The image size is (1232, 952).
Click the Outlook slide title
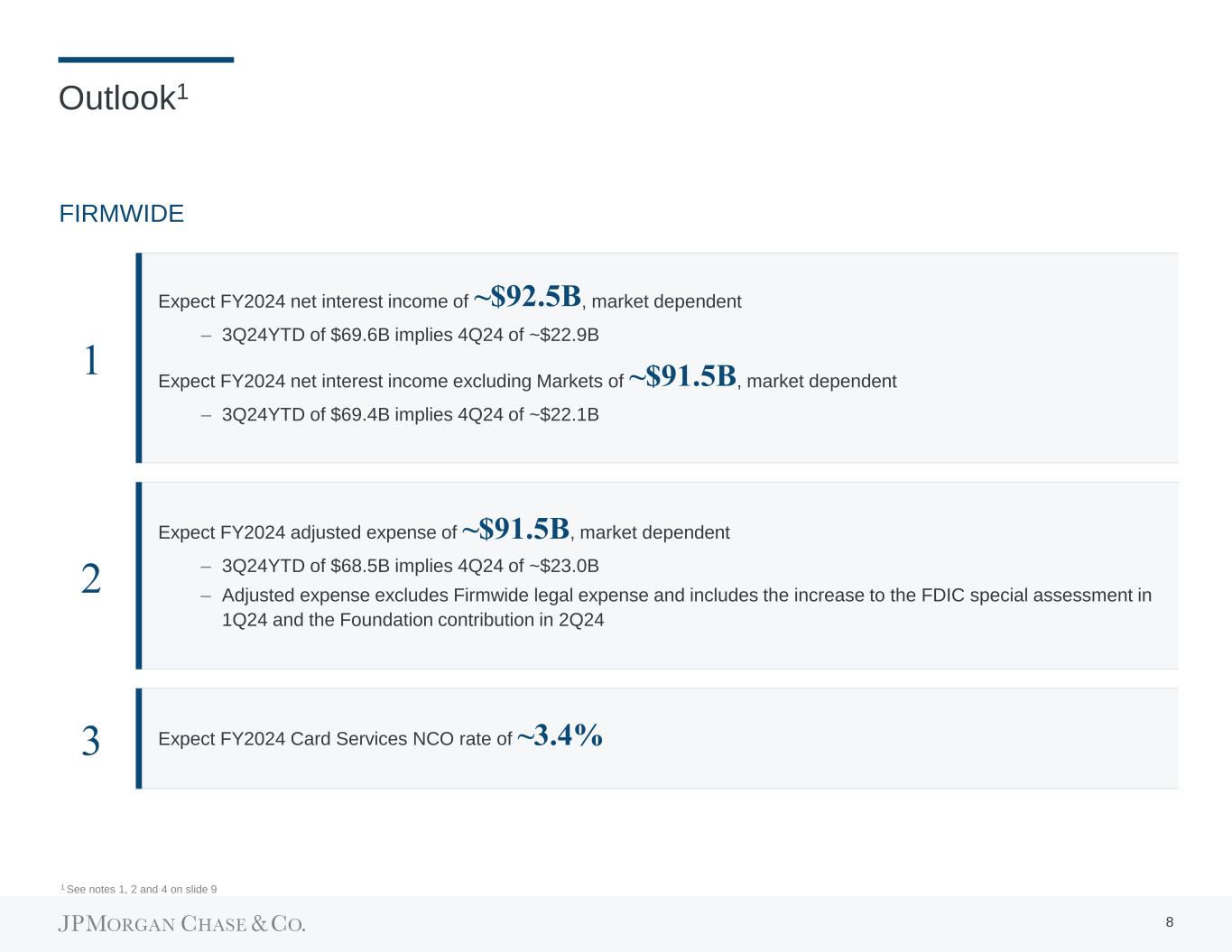pyautogui.click(x=116, y=98)
